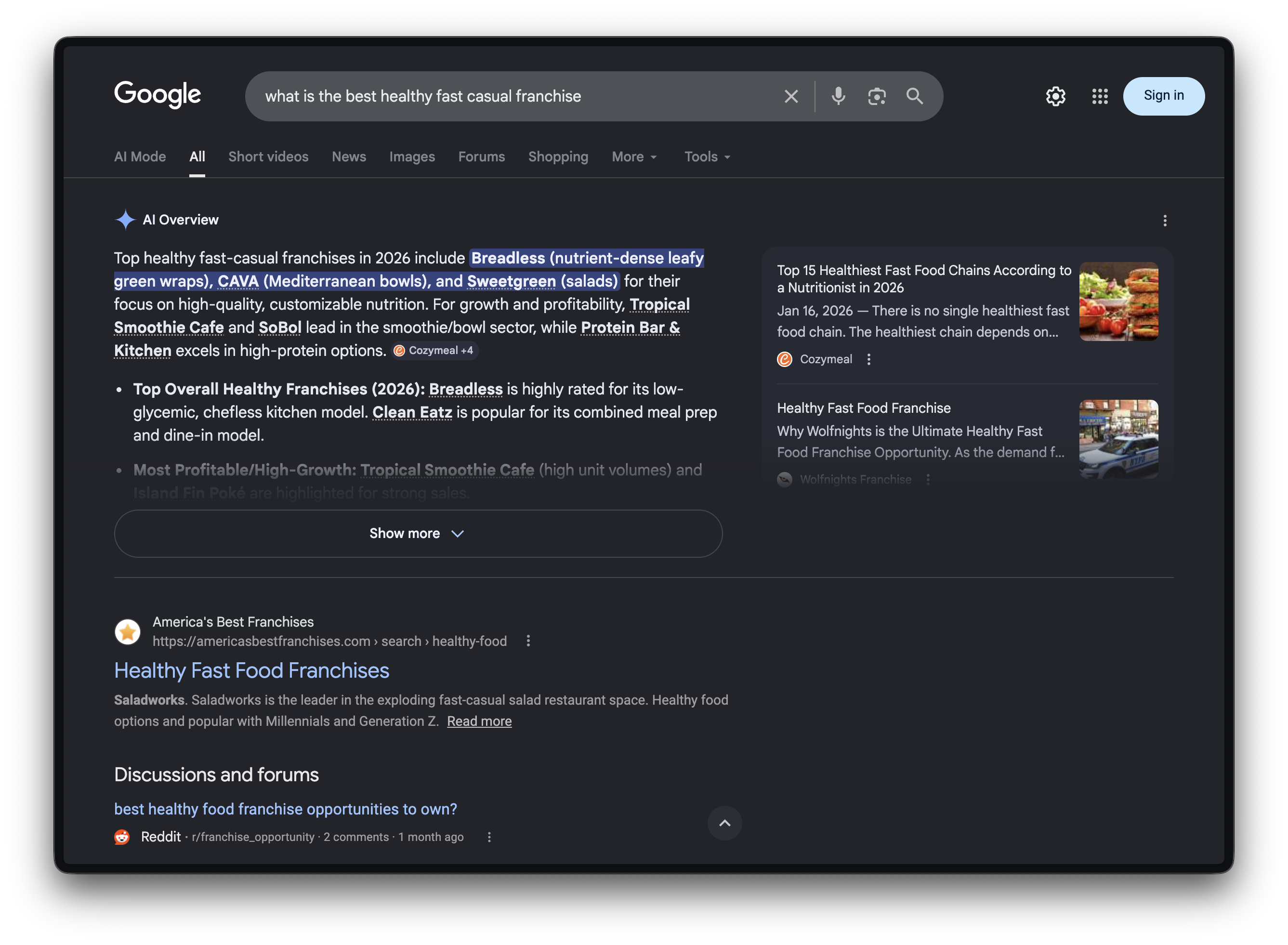Open the Shopping tab
Viewport: 1288px width, 945px height.
click(558, 156)
